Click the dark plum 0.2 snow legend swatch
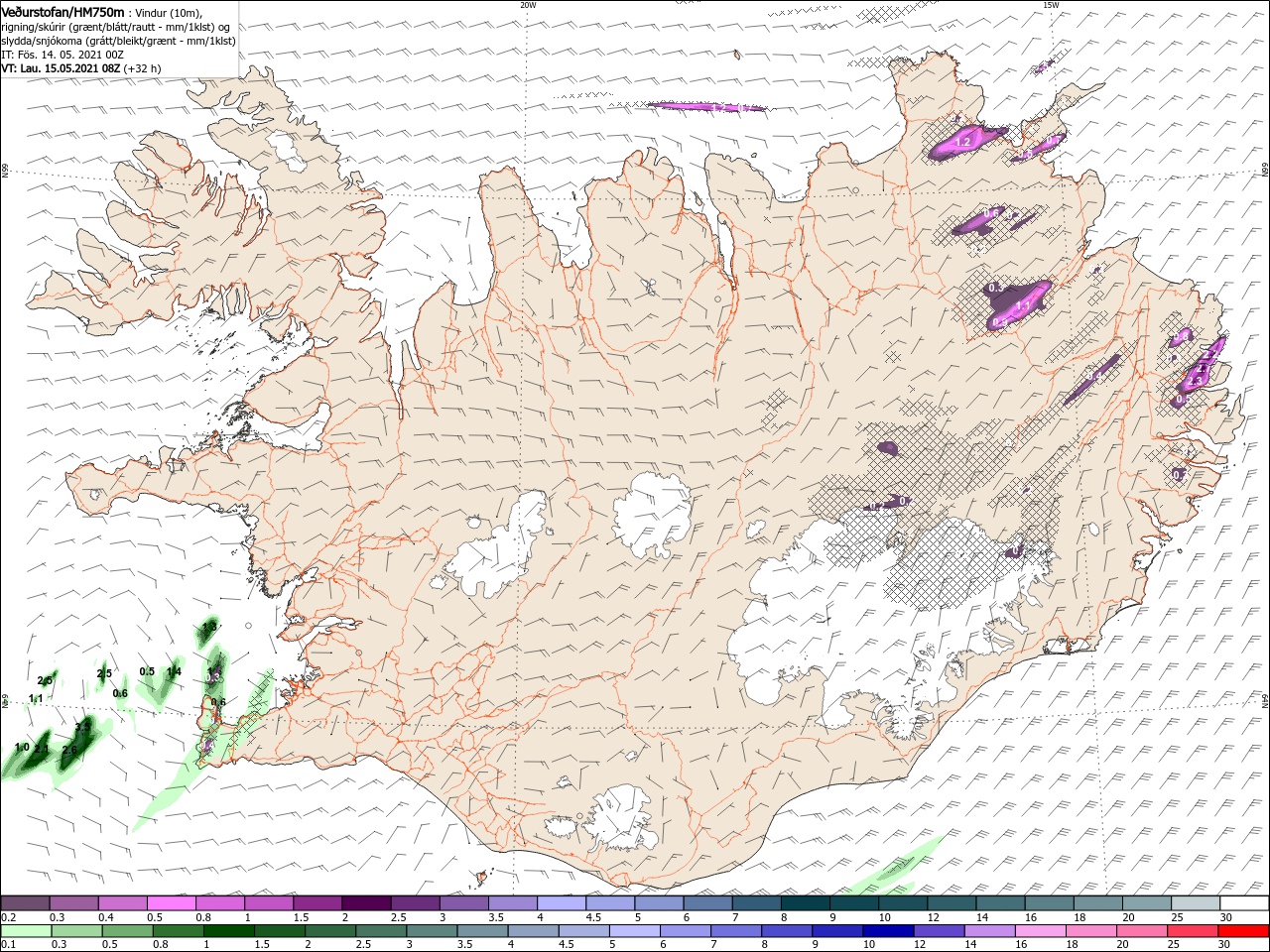1270x952 pixels. [25, 902]
